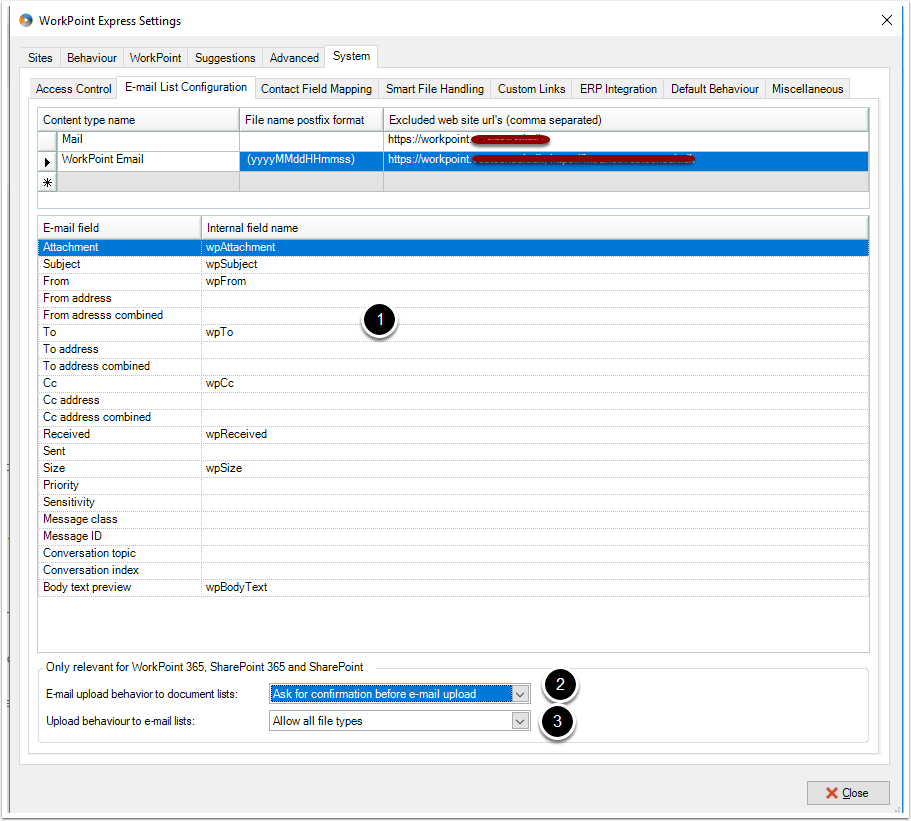Click the wpCc internal field cell
This screenshot has width=911, height=821.
click(x=535, y=383)
